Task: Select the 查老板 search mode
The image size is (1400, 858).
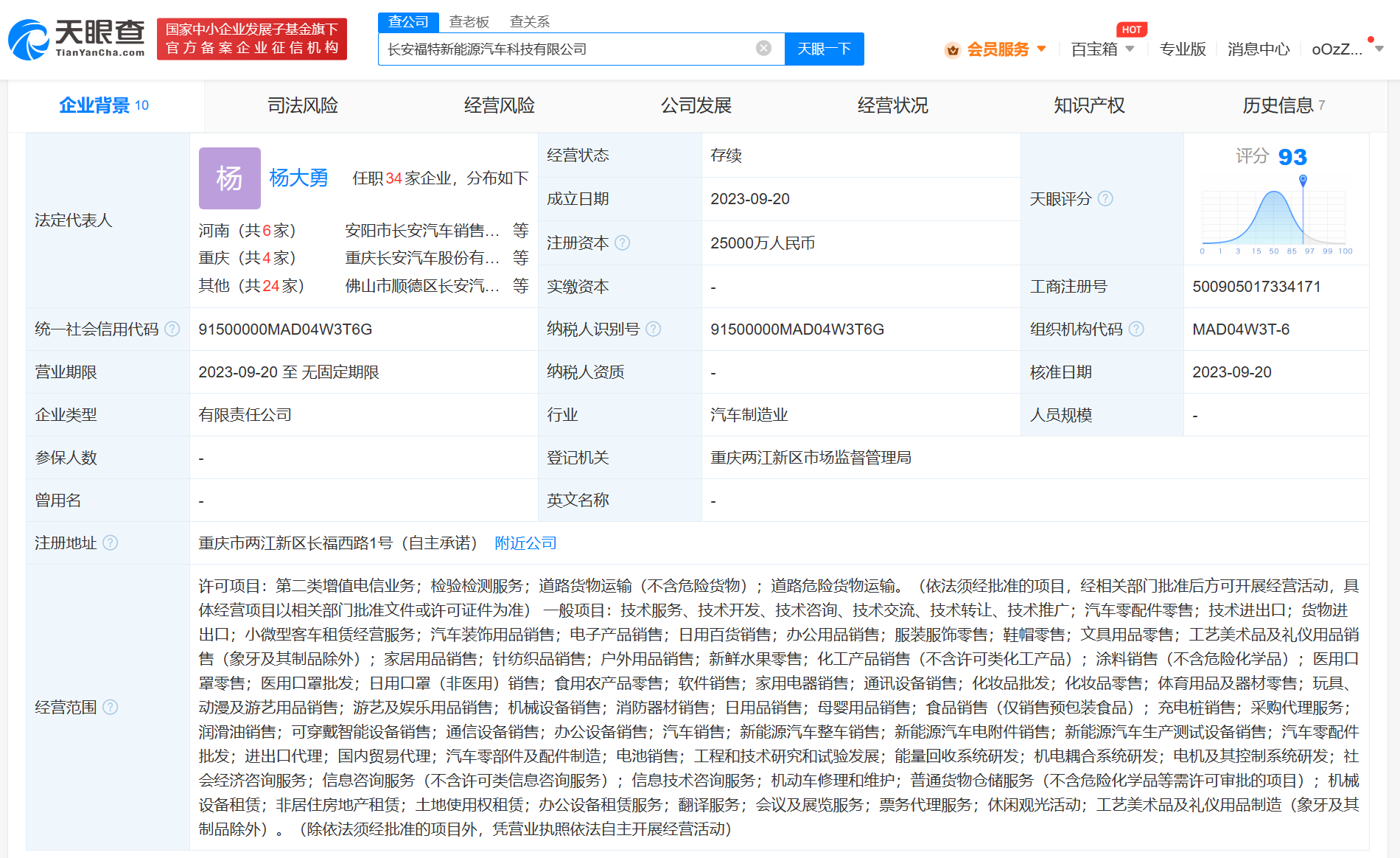Action: 469,21
